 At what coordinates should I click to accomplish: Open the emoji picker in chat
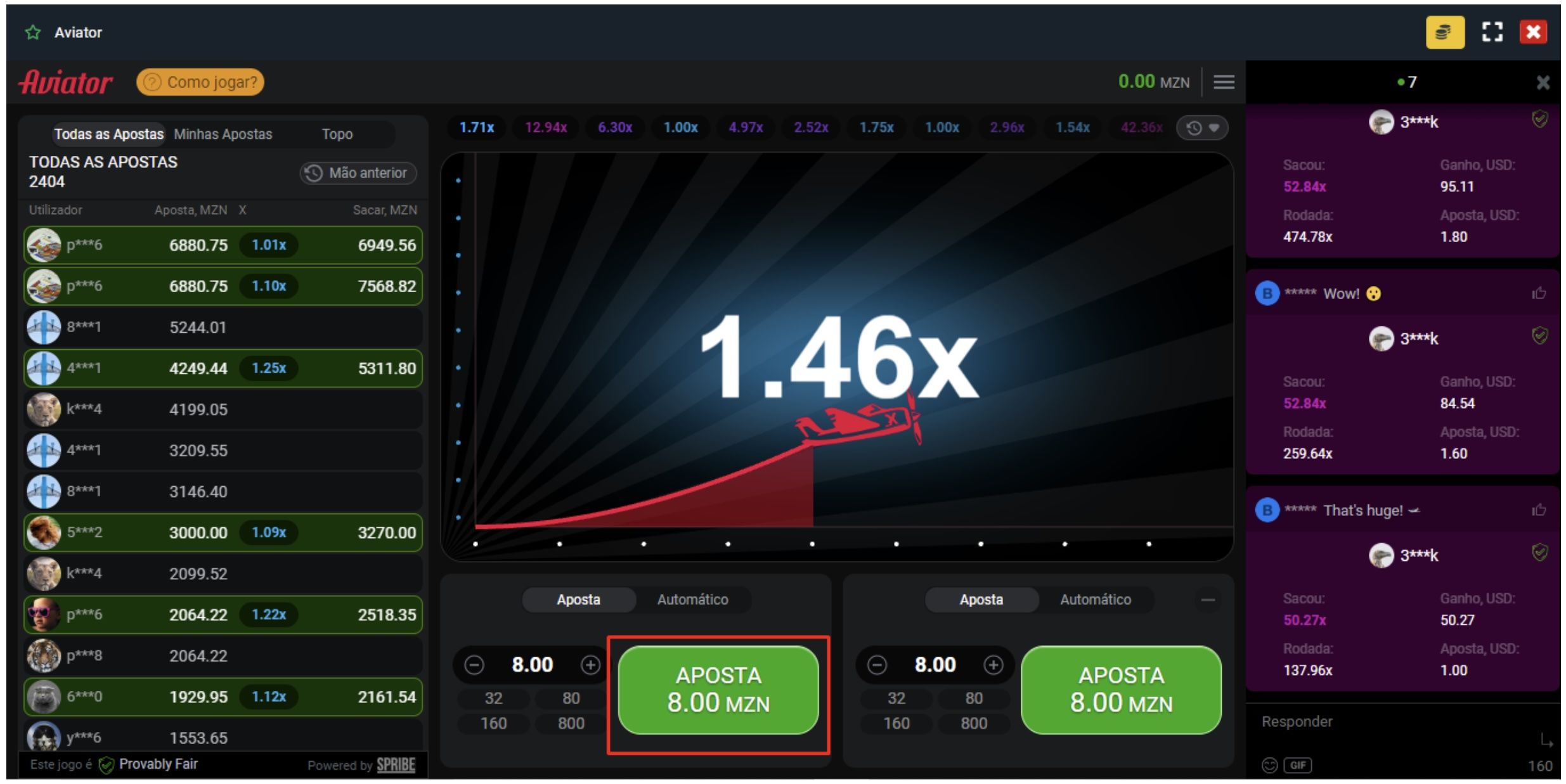pos(1269,765)
